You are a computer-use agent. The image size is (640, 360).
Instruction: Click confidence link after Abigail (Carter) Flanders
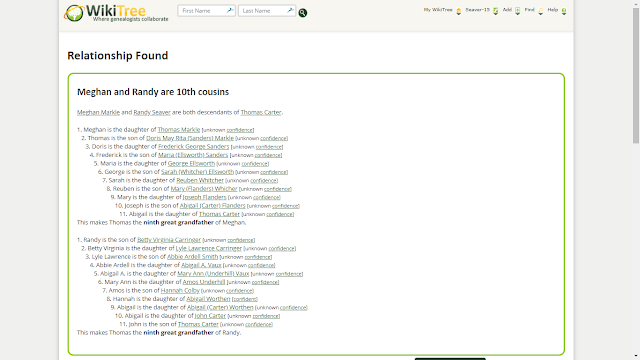pos(285,206)
